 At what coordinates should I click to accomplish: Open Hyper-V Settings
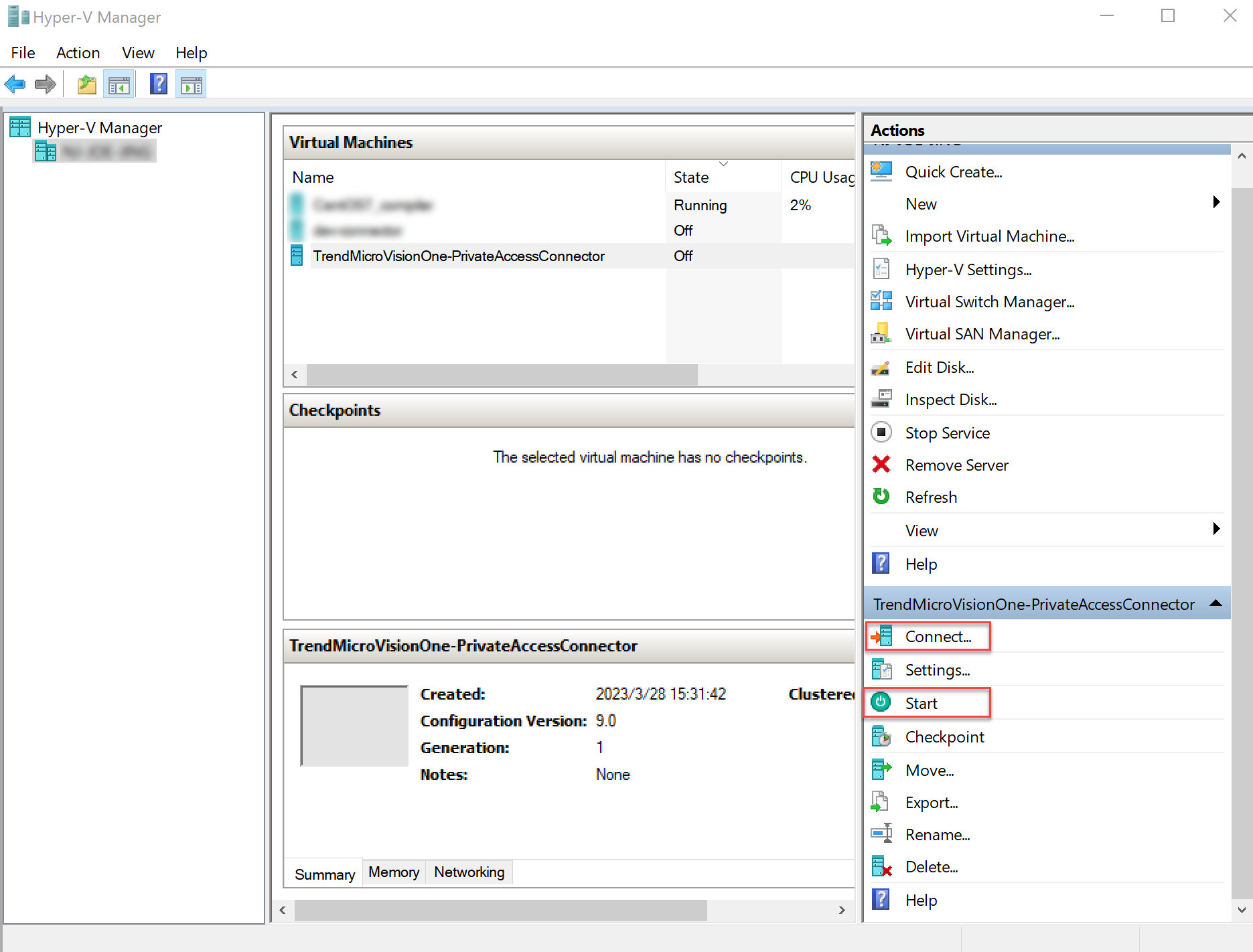(x=968, y=269)
